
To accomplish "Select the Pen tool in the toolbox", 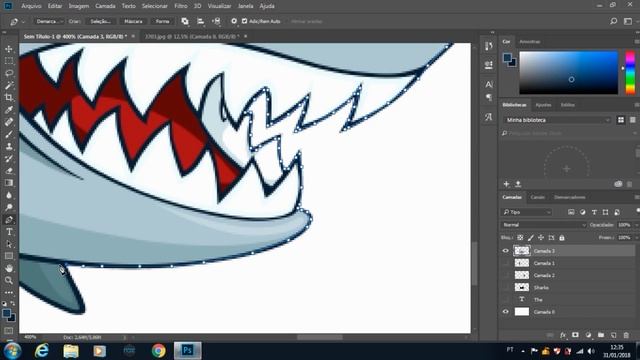I will coord(9,220).
